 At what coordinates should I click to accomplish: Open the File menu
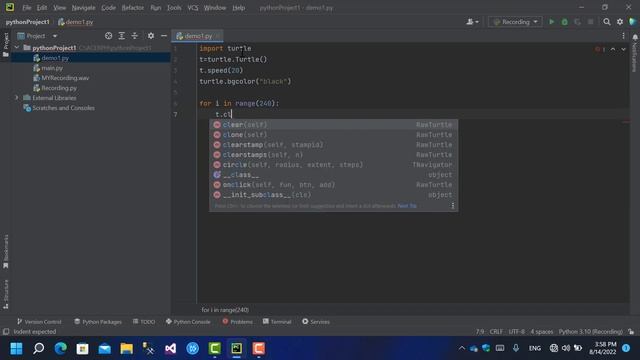click(x=27, y=8)
